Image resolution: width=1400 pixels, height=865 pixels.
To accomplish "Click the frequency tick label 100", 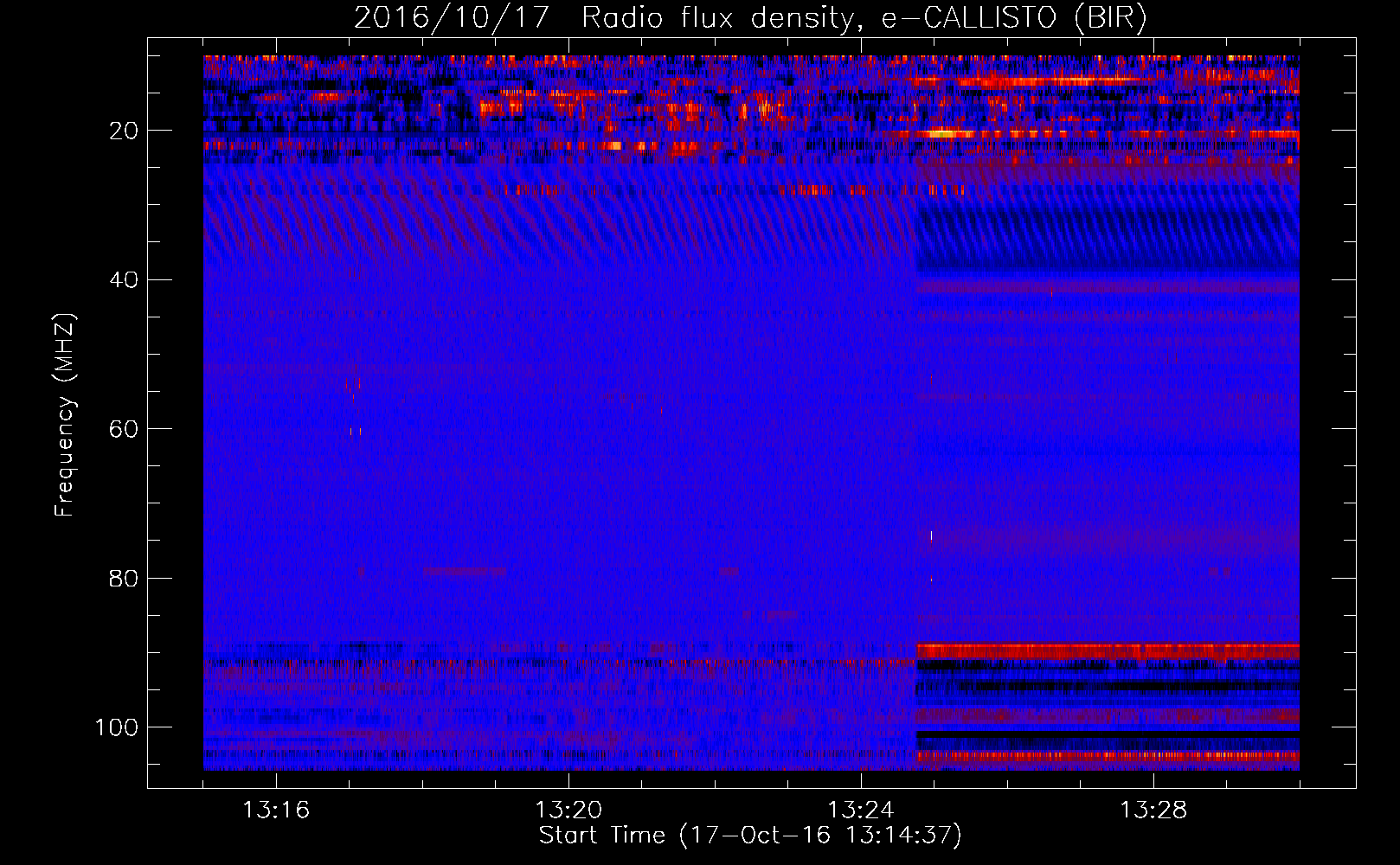I will pos(117,727).
